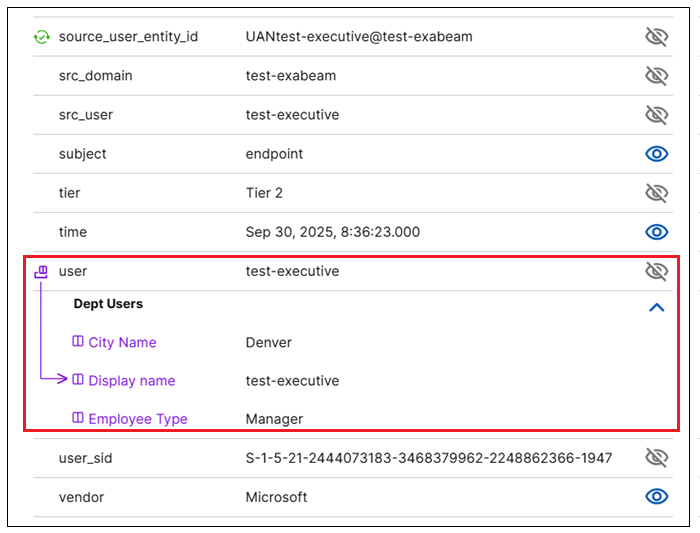This screenshot has width=700, height=533.
Task: Click the icon next to Display name
Action: pos(78,381)
